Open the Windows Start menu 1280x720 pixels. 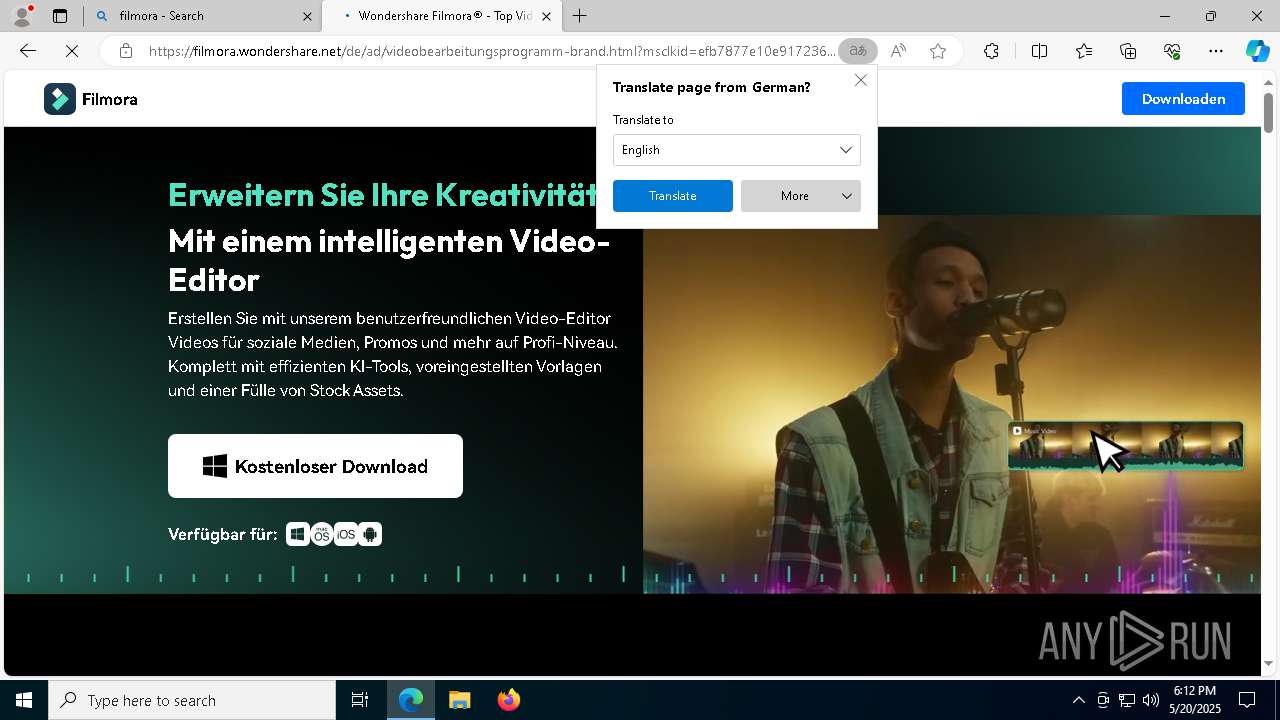24,700
